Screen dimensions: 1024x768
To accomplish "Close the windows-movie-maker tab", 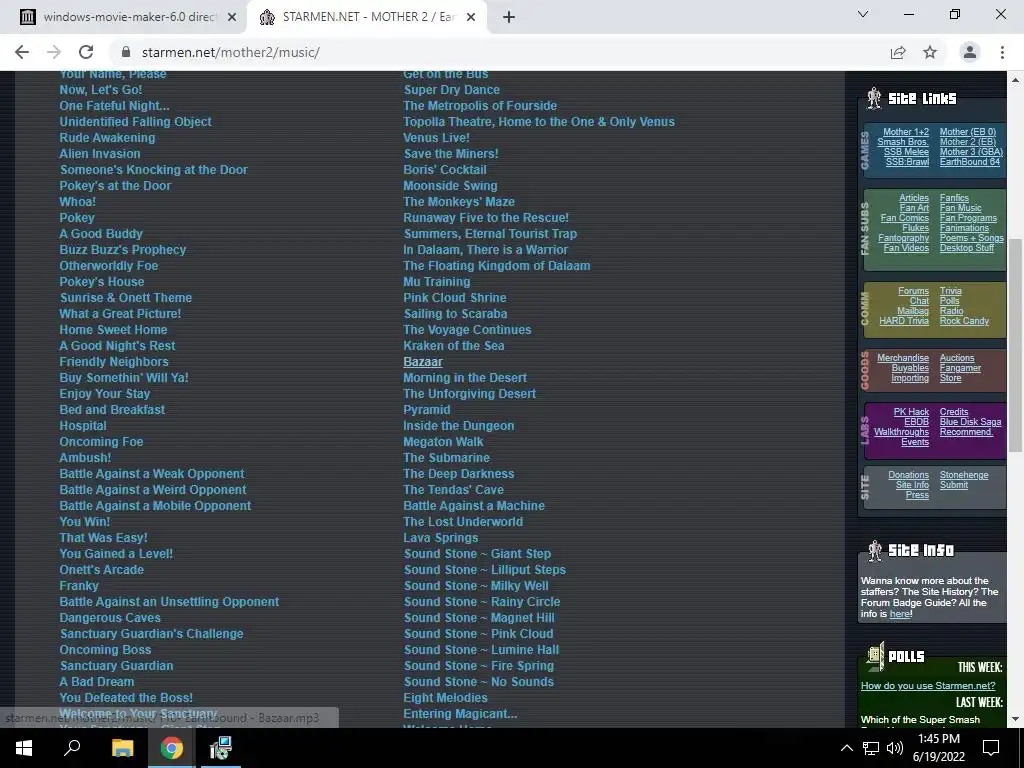I will click(232, 17).
